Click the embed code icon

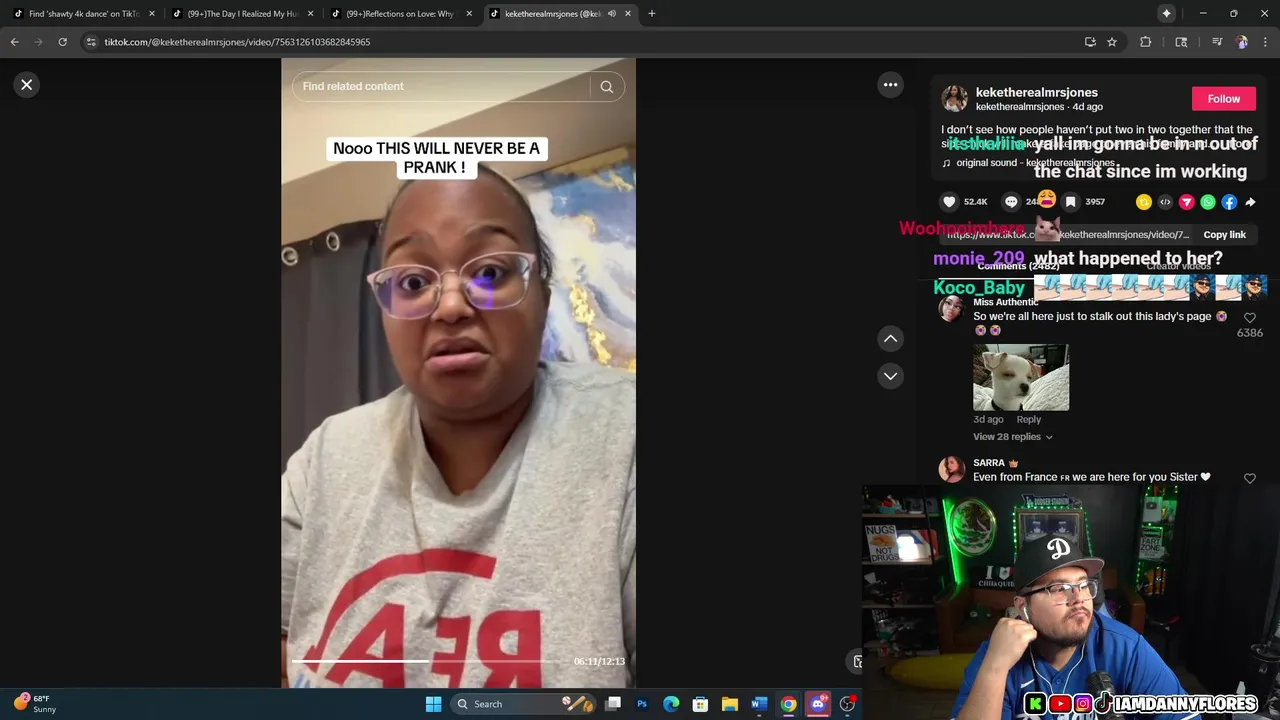(1165, 202)
